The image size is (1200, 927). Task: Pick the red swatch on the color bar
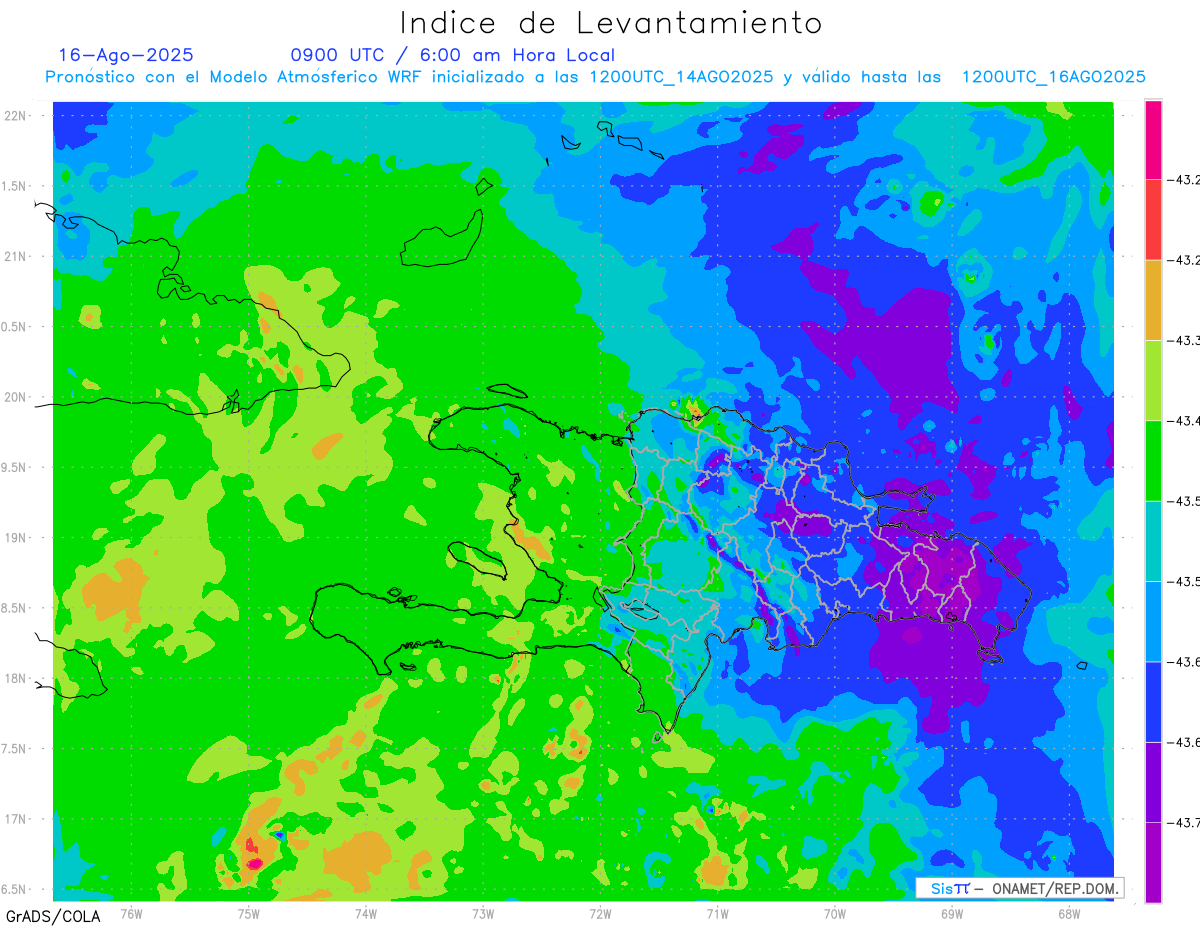click(x=1153, y=220)
